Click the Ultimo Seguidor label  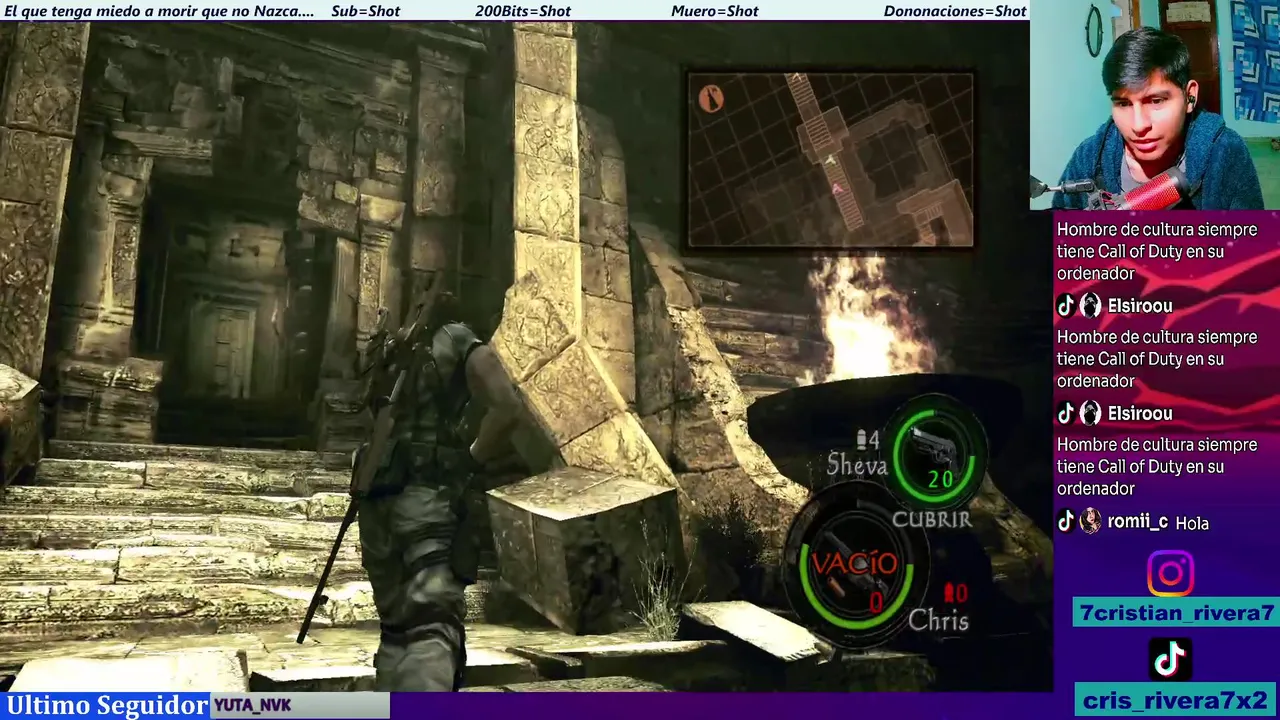pyautogui.click(x=107, y=705)
